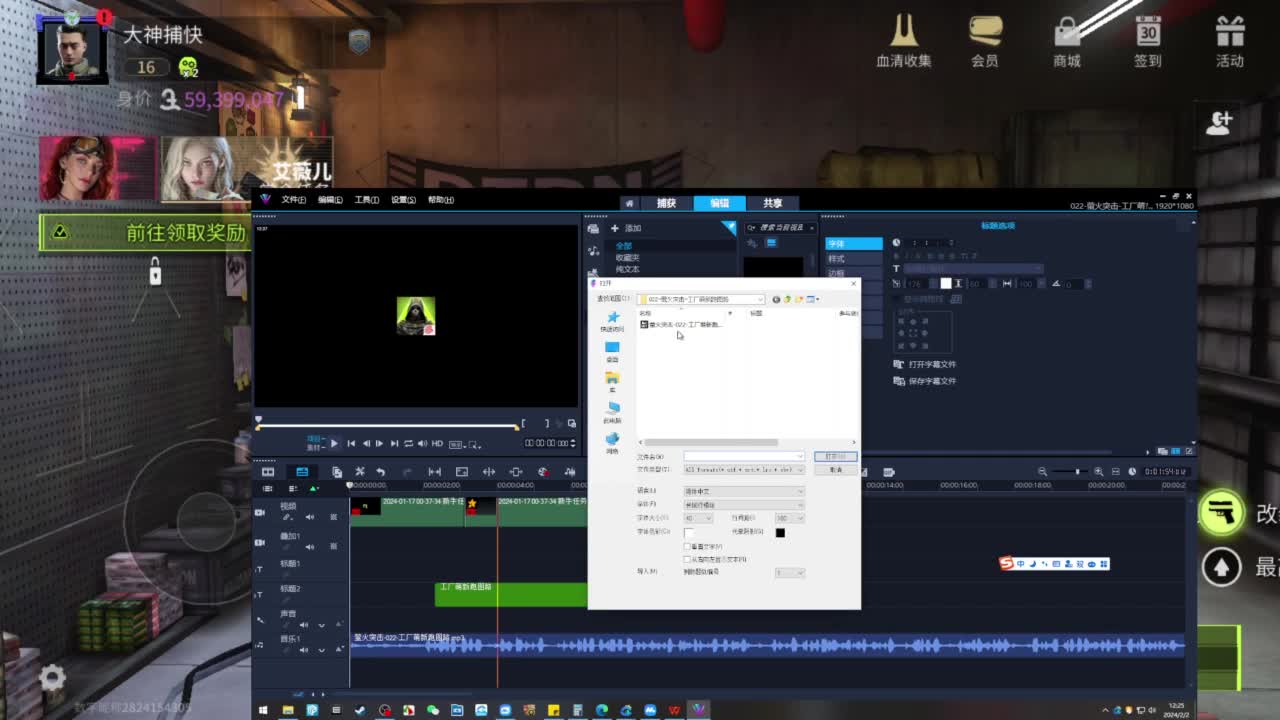The width and height of the screenshot is (1280, 720).
Task: Click 取消 button in the dialog
Action: pos(835,469)
